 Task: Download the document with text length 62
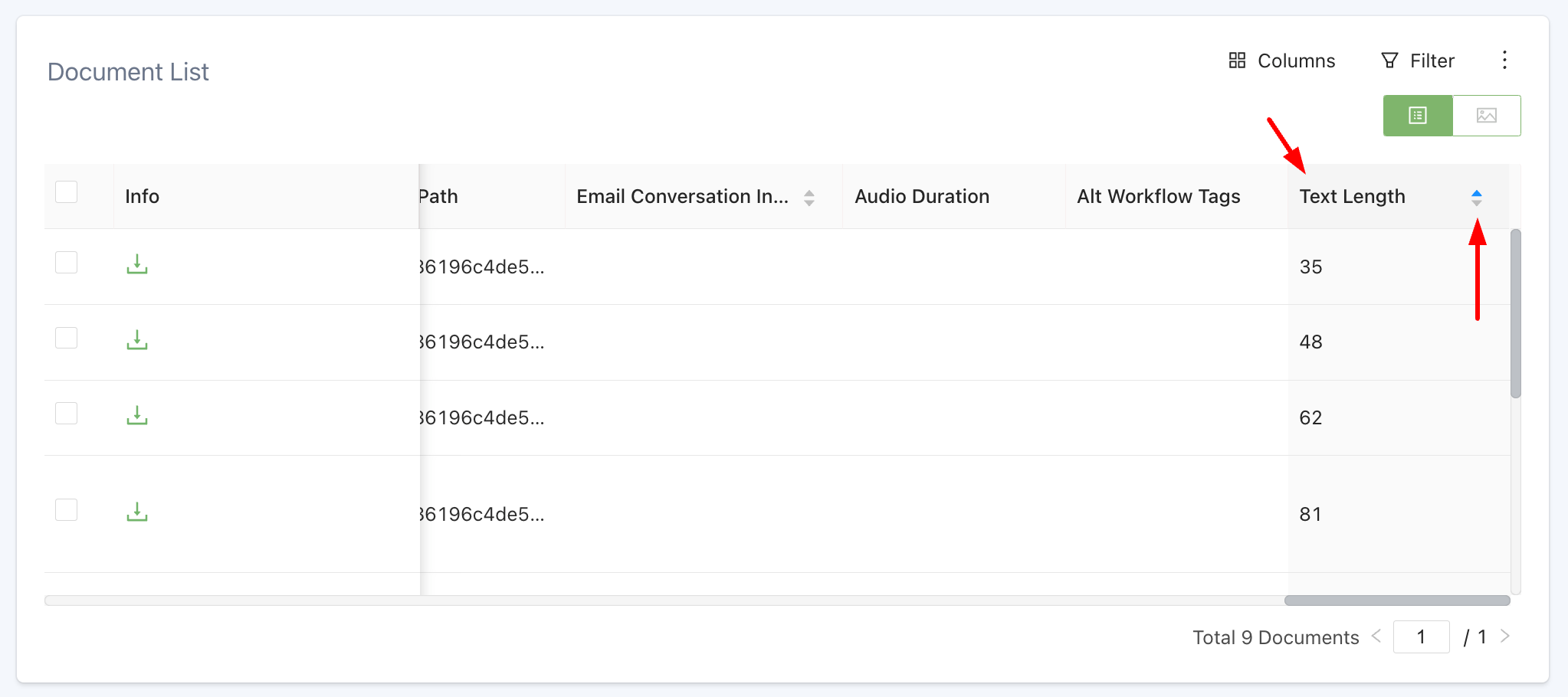(x=136, y=416)
